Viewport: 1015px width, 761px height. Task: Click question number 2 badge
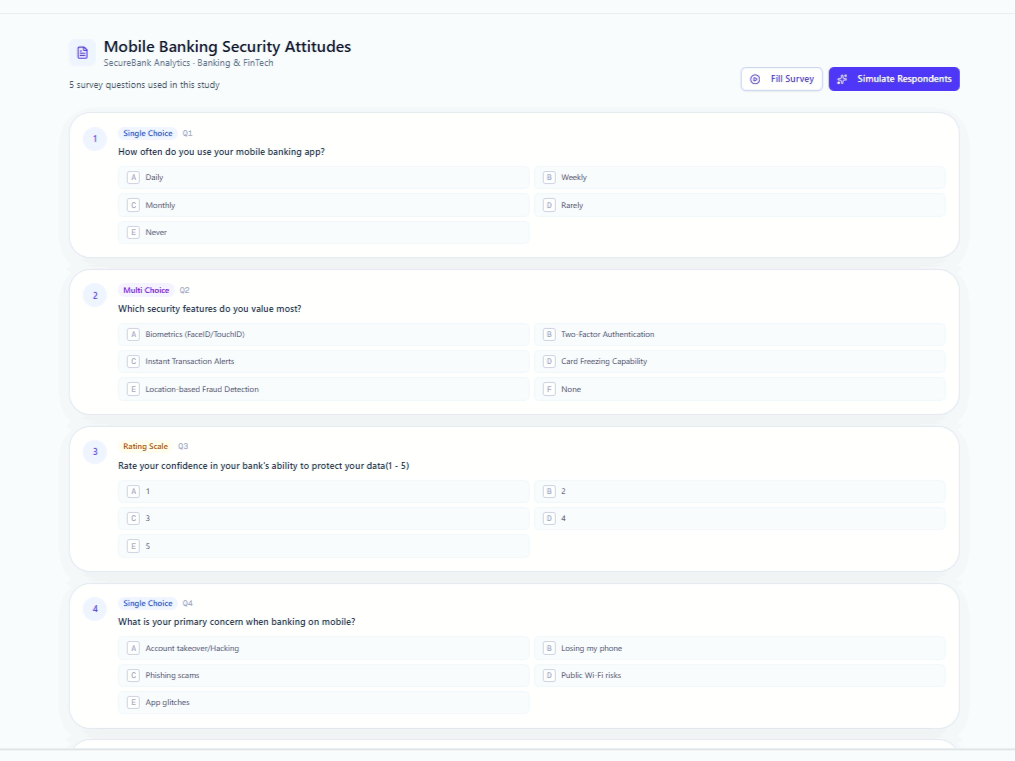[x=95, y=295]
